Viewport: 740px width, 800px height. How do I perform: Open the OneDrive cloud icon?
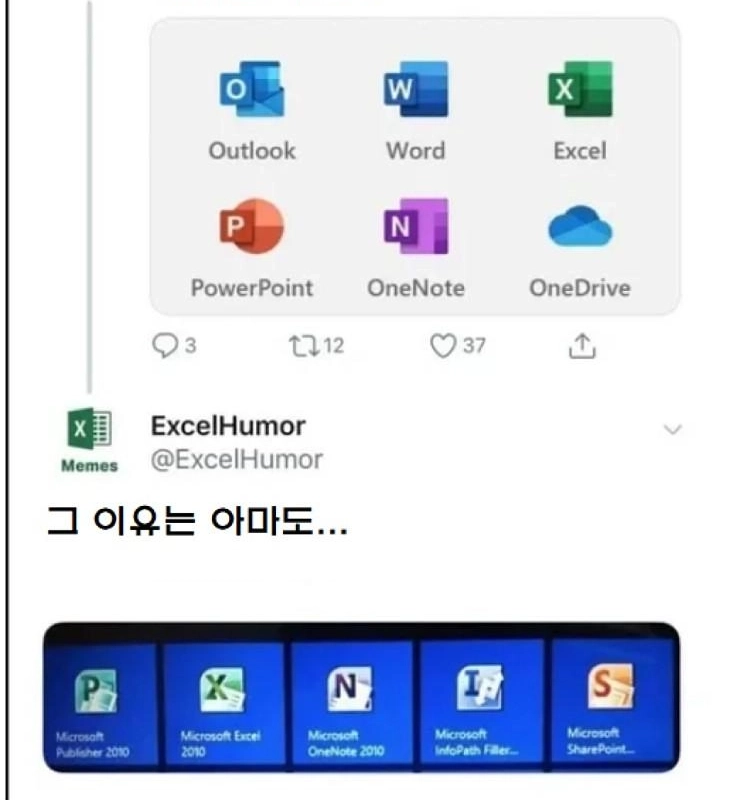(580, 226)
